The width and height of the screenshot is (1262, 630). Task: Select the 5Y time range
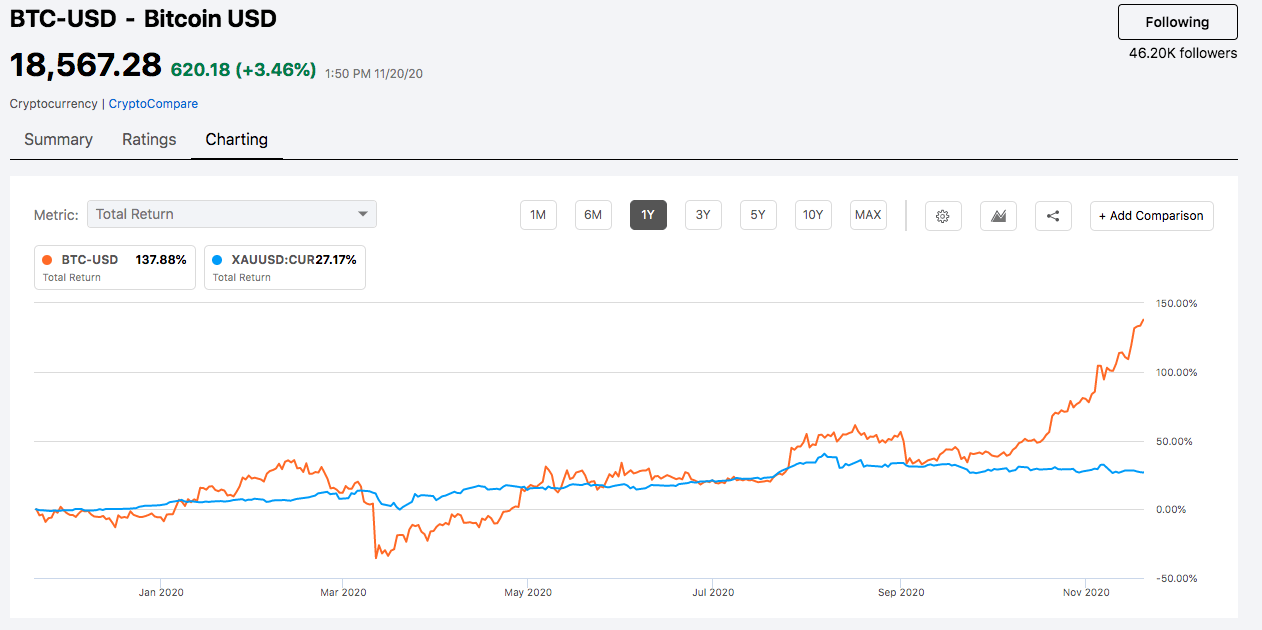pos(758,215)
